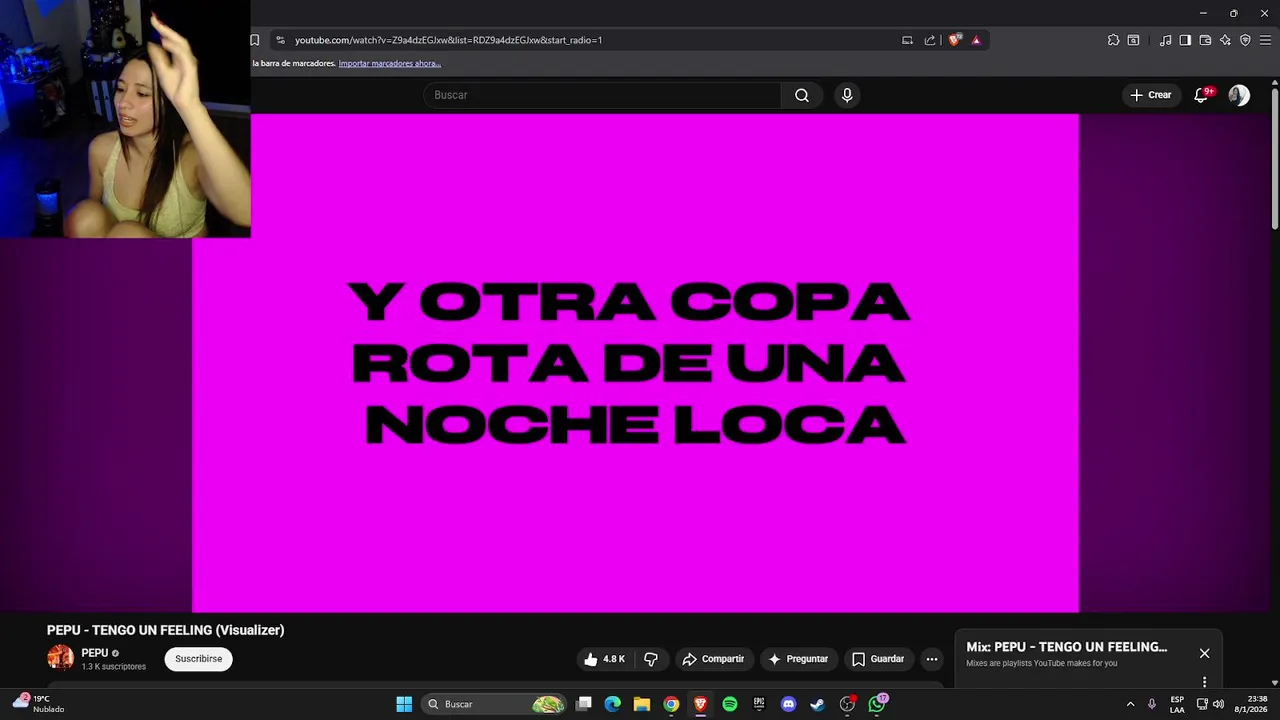Toggle the Brave sidebar panel icon
The image size is (1280, 720).
point(1185,40)
